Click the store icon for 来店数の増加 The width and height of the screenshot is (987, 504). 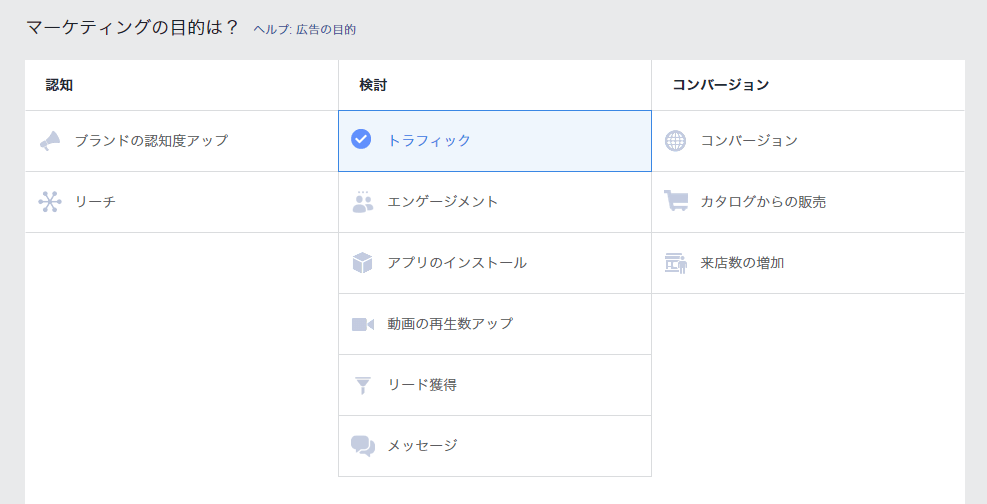675,263
